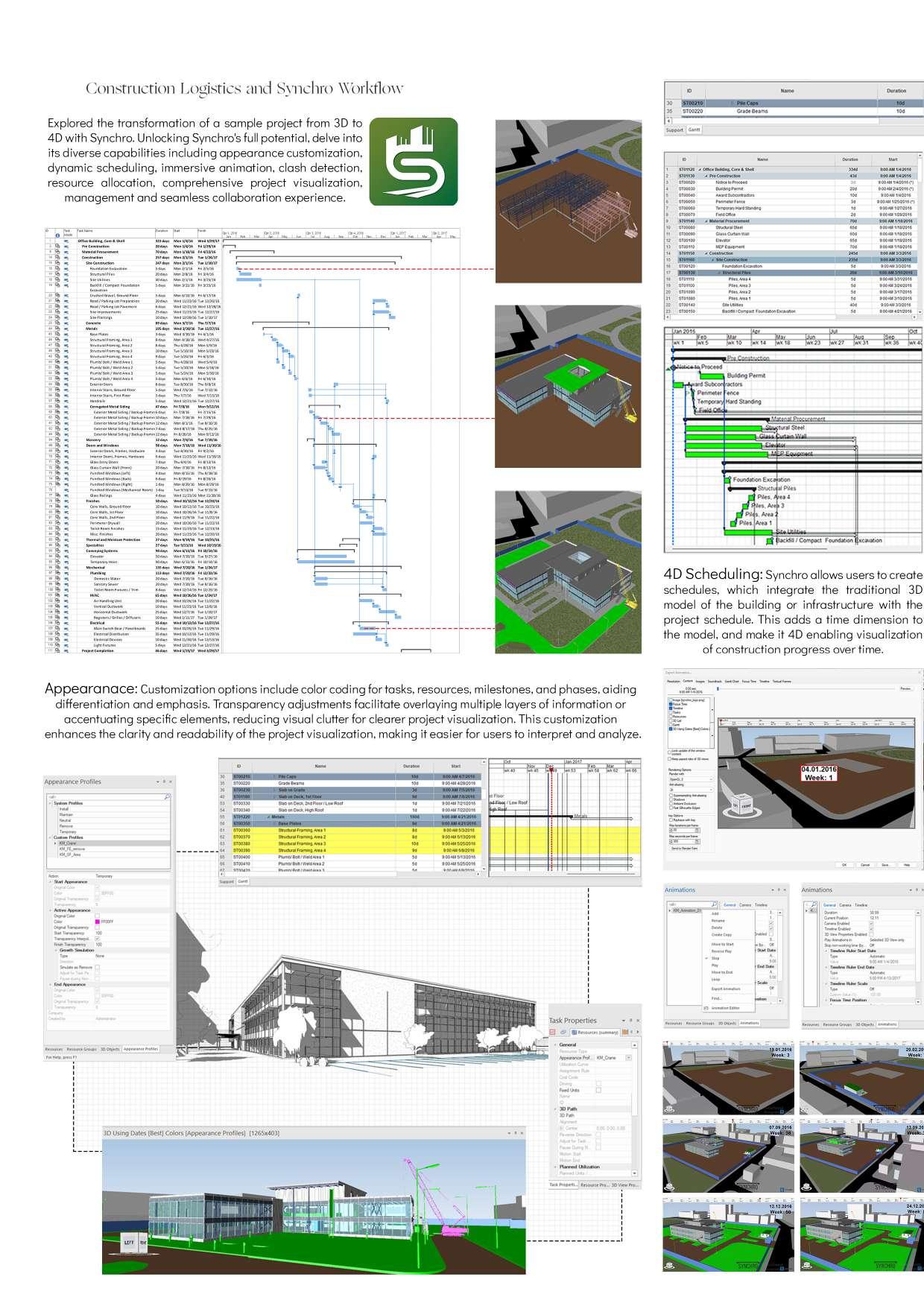Choose Create Copy in context menu
Viewport: 924px width, 1306px height.
coord(721,934)
